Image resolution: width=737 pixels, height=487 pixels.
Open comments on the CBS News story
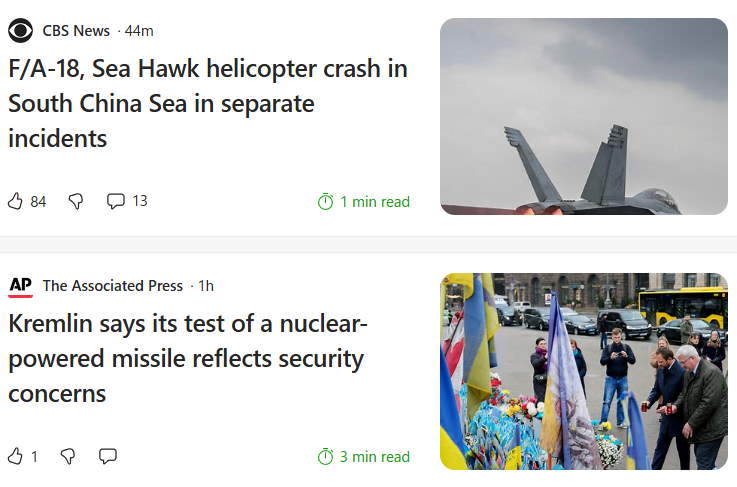115,201
